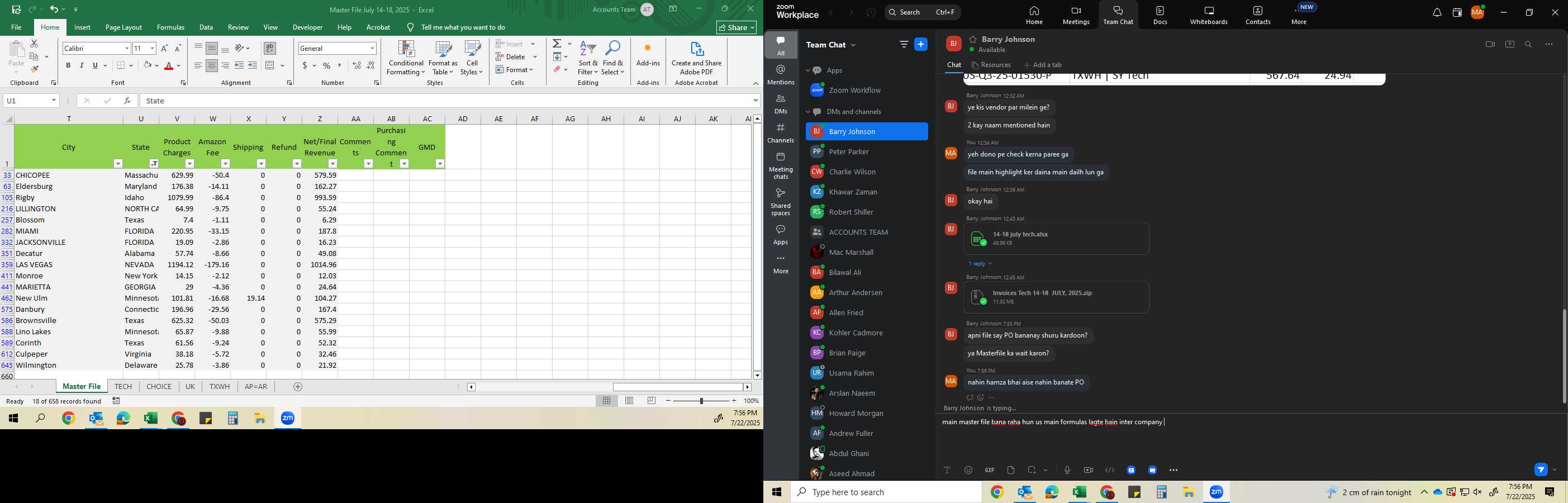Image resolution: width=1568 pixels, height=503 pixels.
Task: Open the Data ribbon tab
Action: click(206, 27)
